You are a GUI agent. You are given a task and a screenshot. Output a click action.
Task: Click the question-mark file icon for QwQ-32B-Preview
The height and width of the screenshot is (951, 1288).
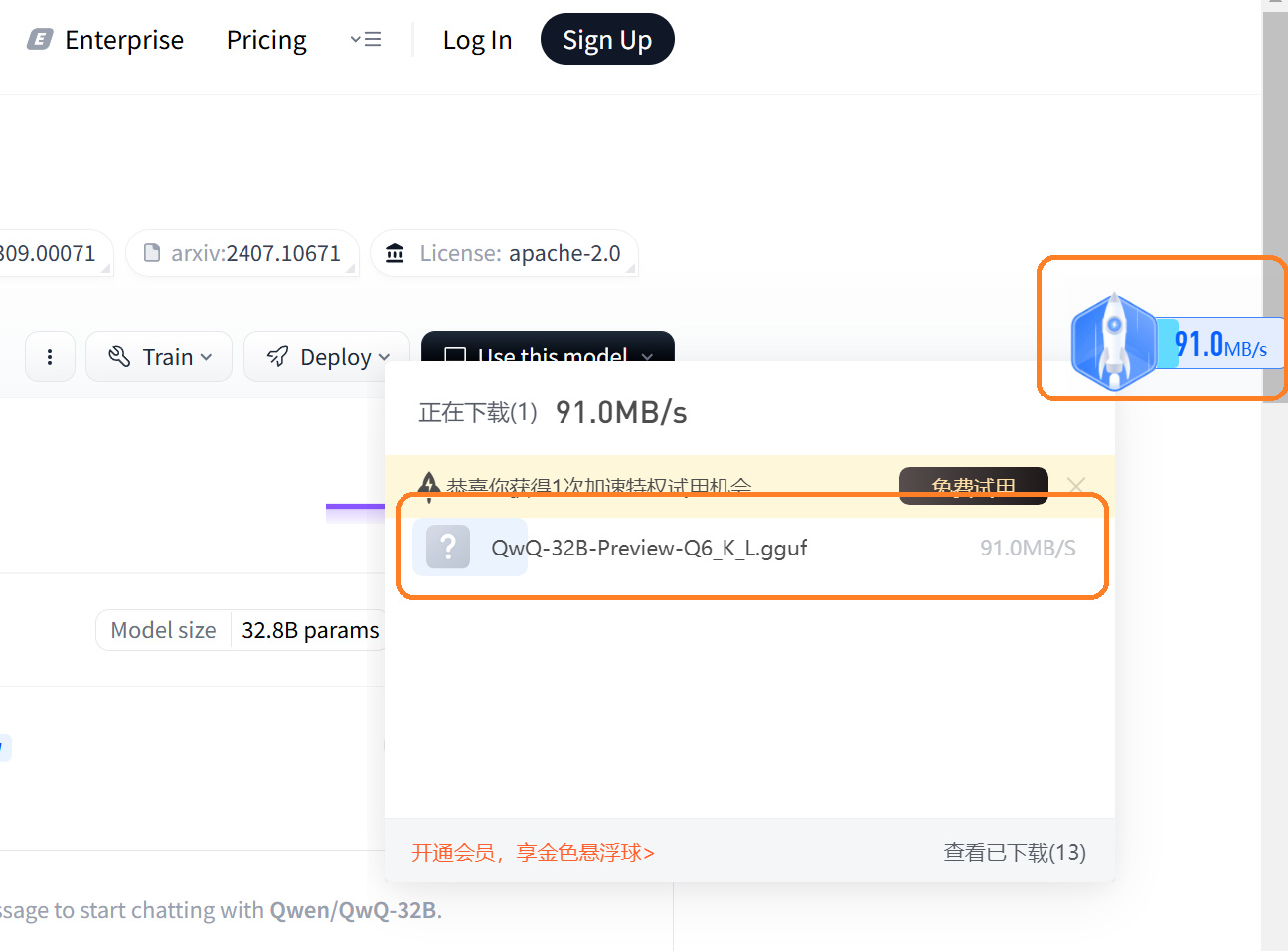click(x=448, y=548)
